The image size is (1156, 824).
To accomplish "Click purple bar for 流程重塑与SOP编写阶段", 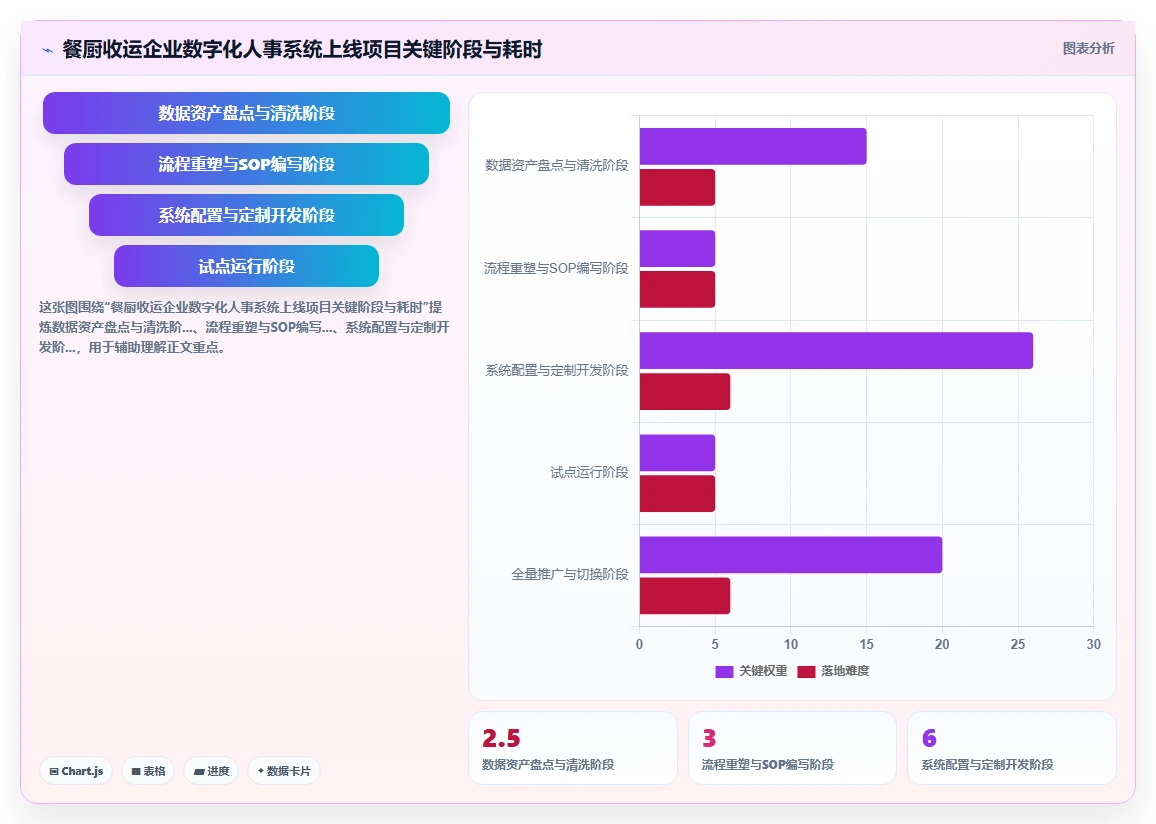I will [x=677, y=248].
